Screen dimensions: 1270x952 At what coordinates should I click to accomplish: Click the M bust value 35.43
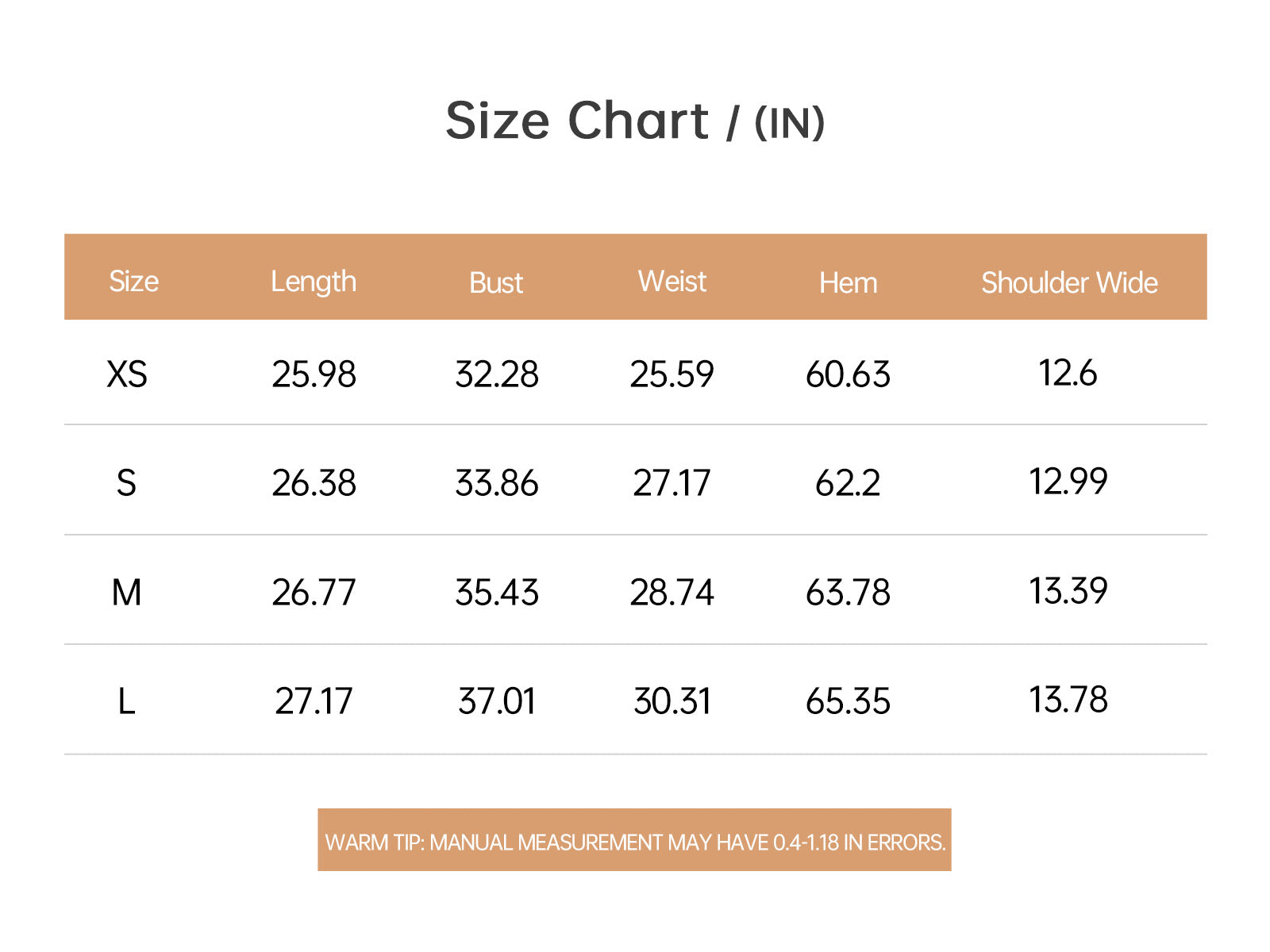click(x=497, y=593)
